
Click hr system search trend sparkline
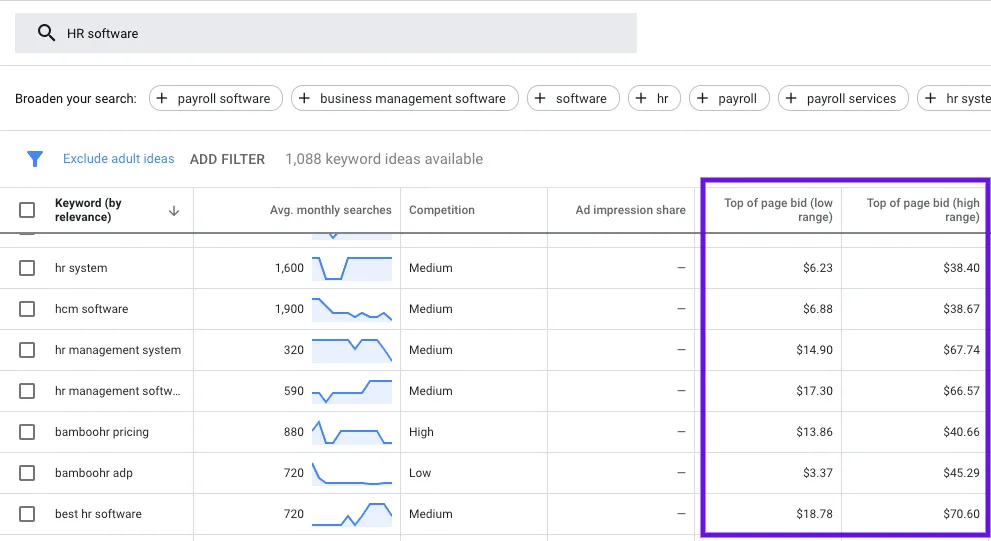click(x=352, y=268)
